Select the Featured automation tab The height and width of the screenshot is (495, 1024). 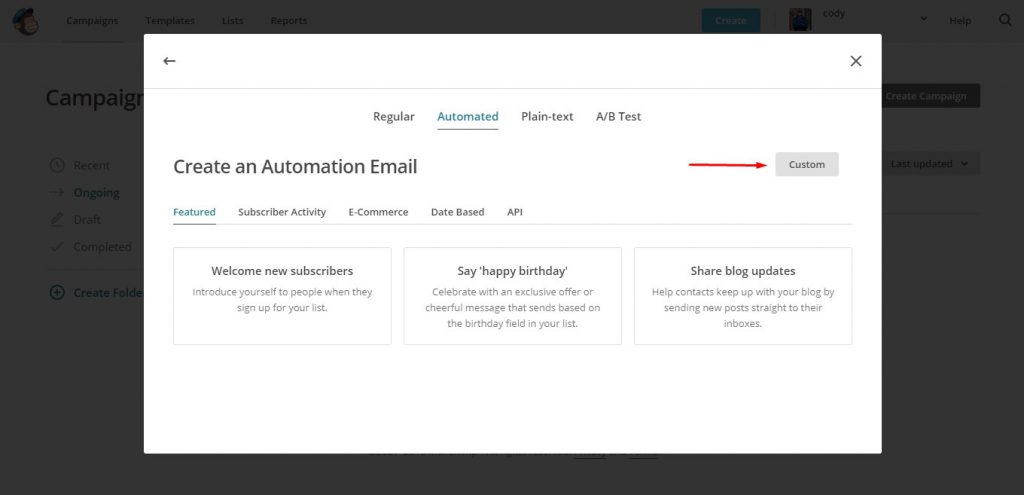coord(194,212)
